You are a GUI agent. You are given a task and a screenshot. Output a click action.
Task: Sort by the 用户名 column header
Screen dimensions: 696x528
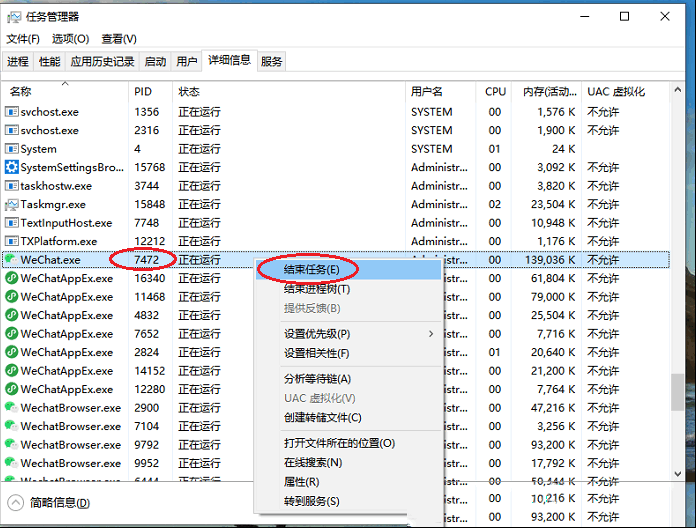pos(440,91)
